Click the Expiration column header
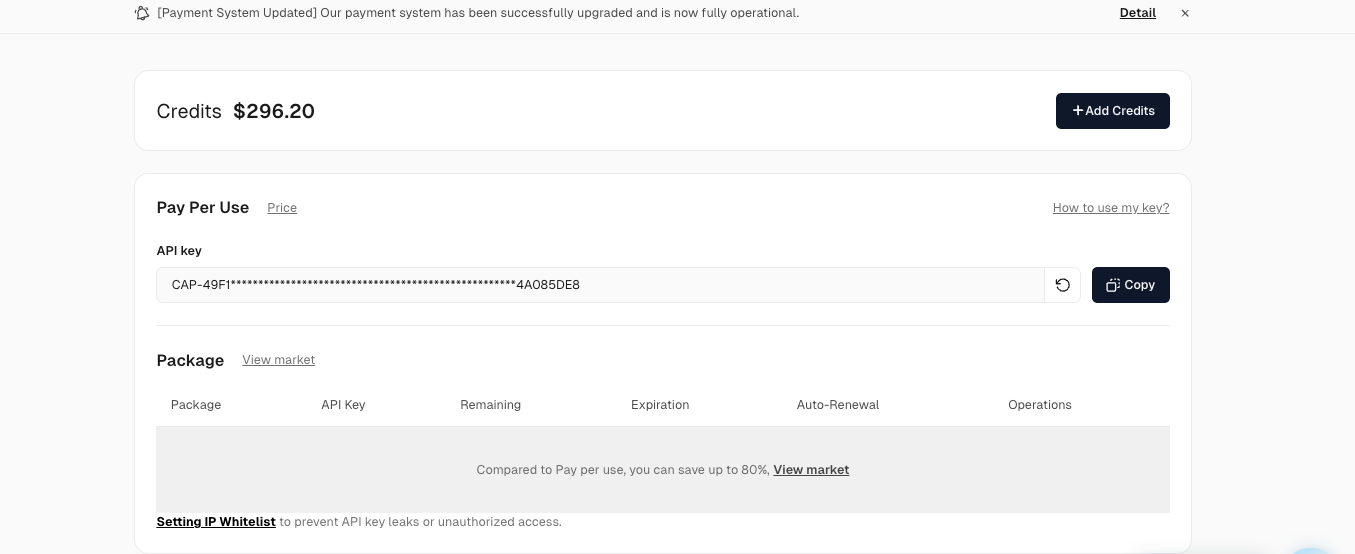Image resolution: width=1355 pixels, height=554 pixels. [x=660, y=405]
